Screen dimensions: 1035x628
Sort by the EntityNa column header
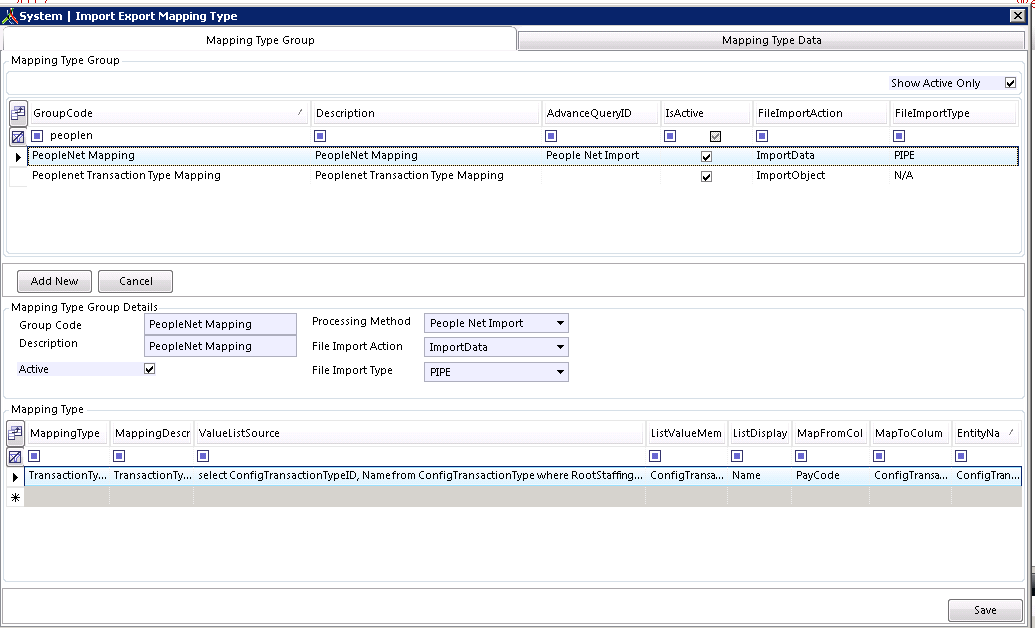click(x=985, y=433)
